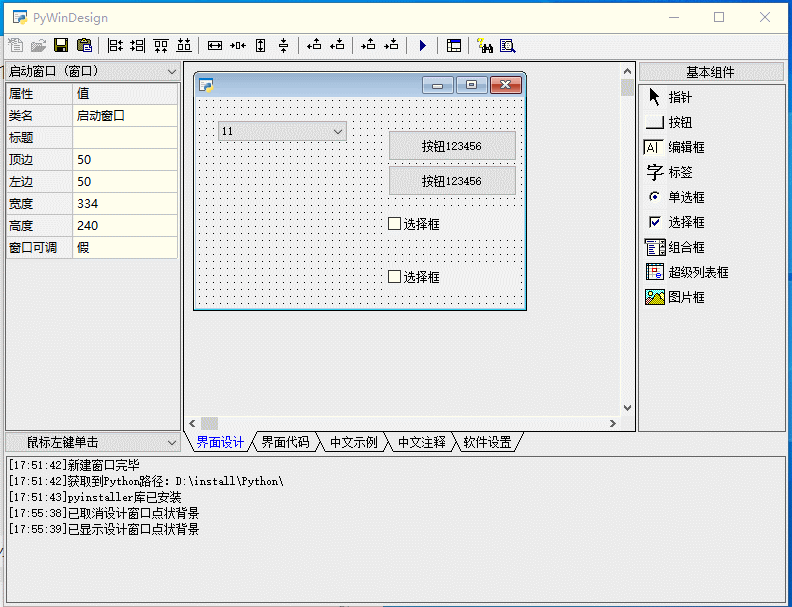The image size is (792, 607).
Task: Click the design area's scroll up arrow
Action: [x=627, y=71]
